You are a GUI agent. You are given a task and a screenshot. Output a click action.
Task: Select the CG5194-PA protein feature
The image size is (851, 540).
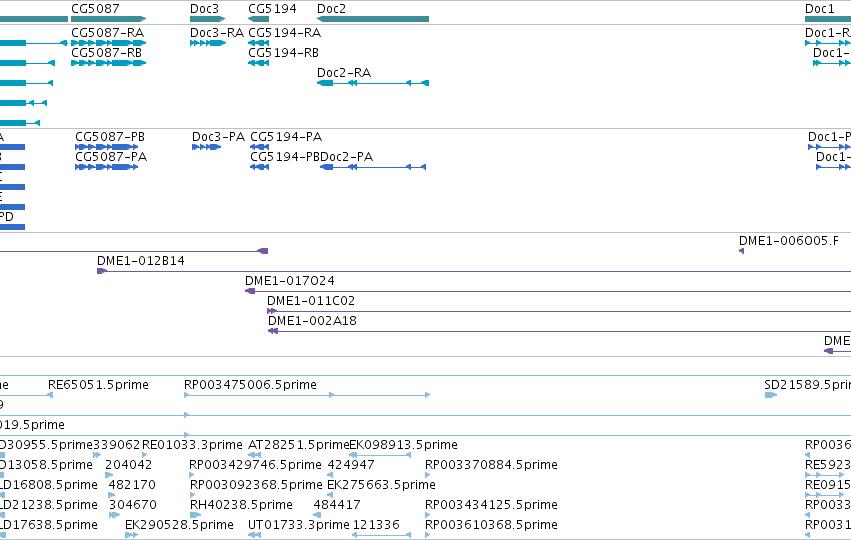tap(259, 147)
